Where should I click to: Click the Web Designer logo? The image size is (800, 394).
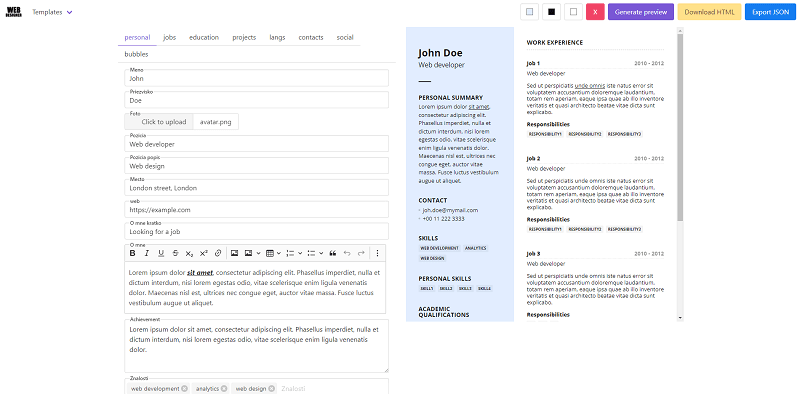(x=14, y=12)
